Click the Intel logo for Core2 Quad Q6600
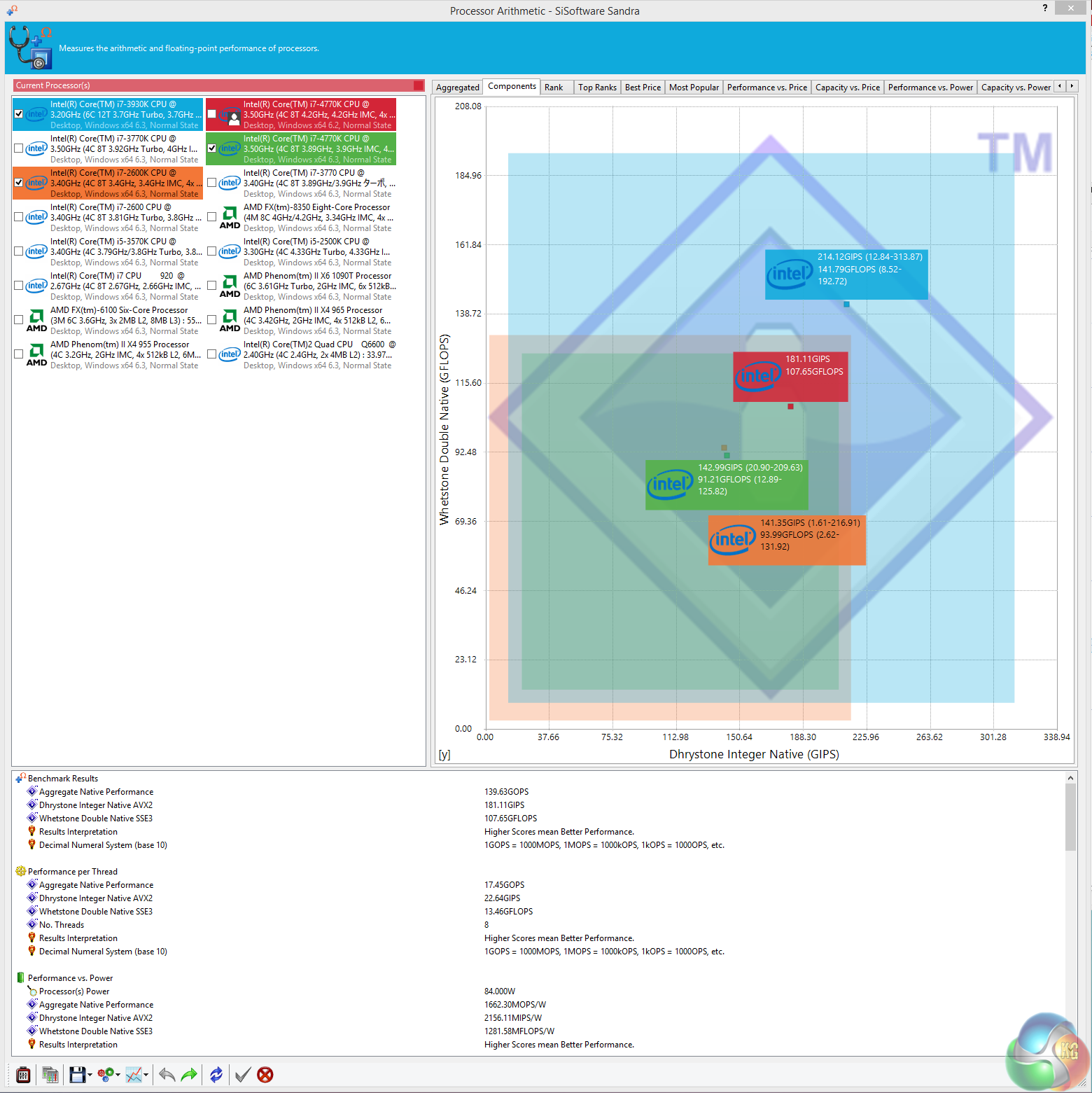 click(230, 354)
